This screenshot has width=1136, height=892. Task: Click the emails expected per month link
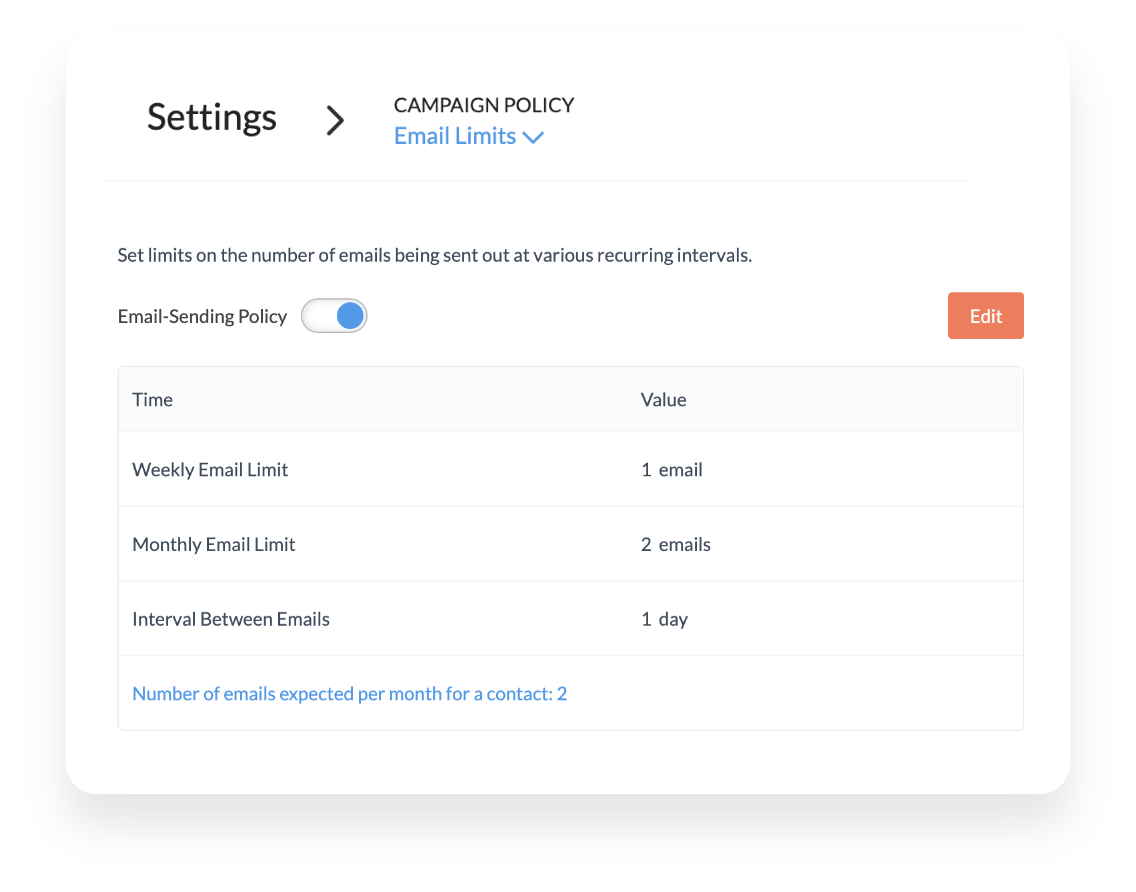click(x=350, y=694)
